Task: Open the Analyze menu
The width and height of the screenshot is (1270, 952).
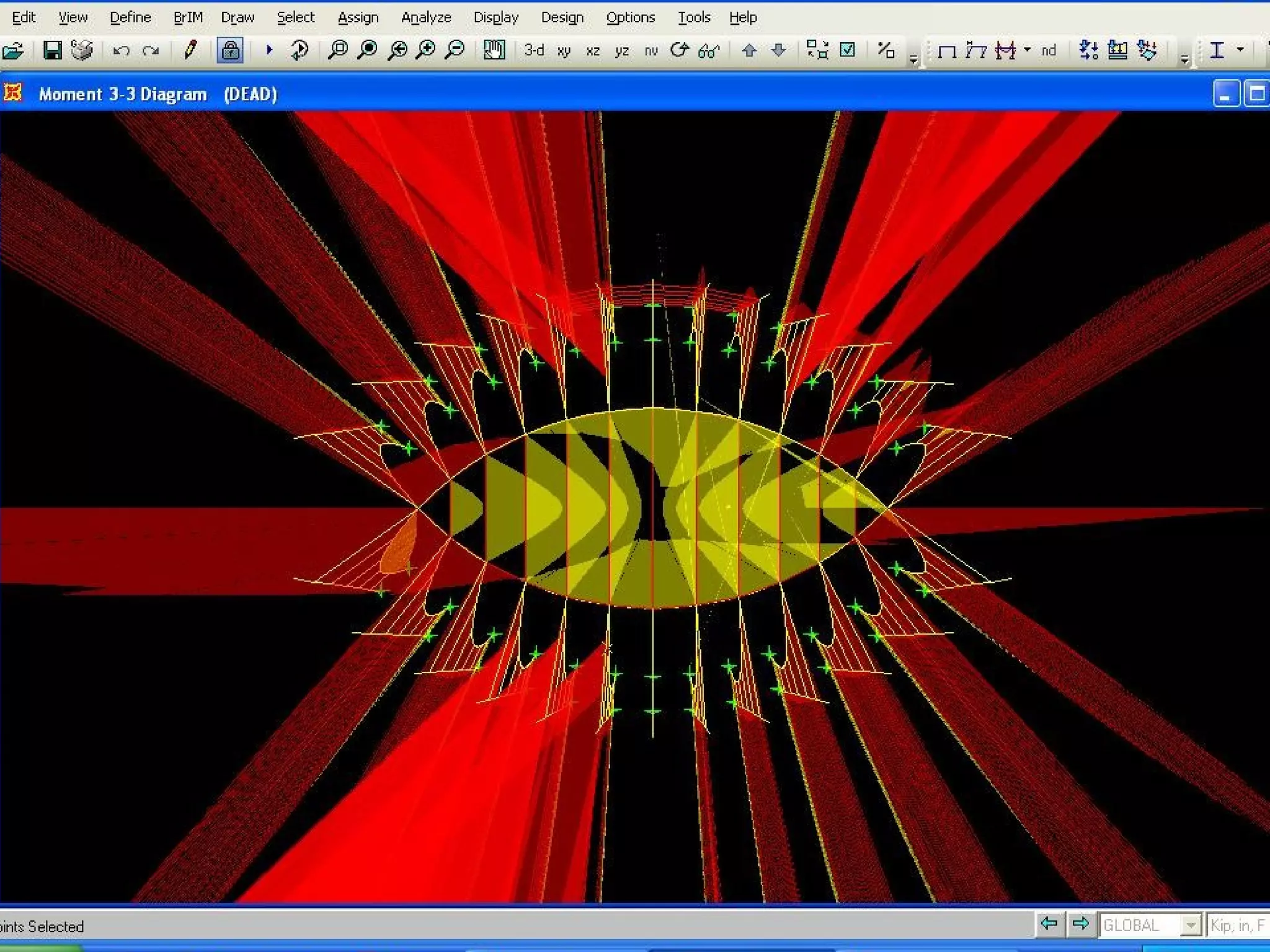Action: pos(426,17)
